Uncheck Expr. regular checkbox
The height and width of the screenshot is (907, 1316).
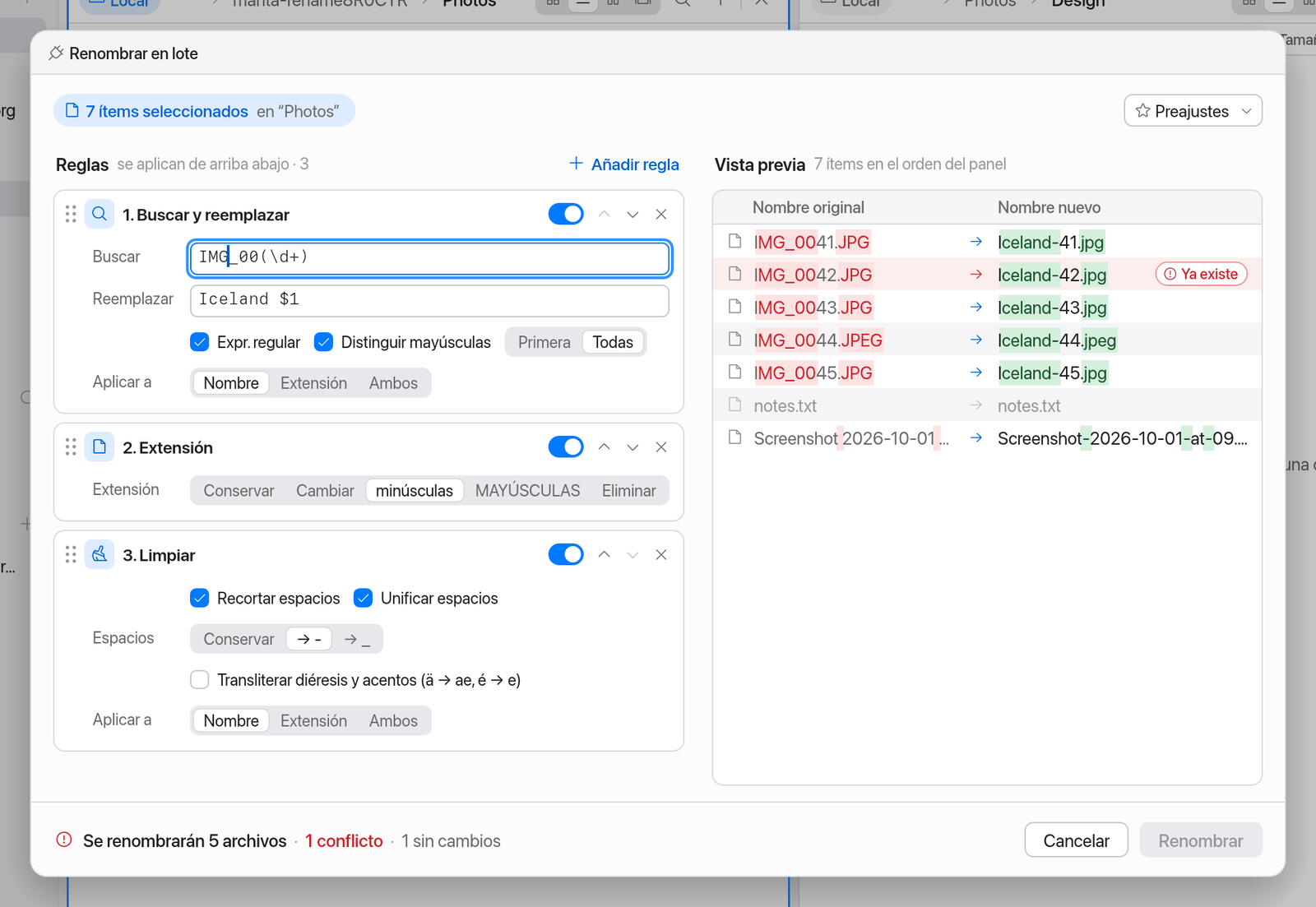pyautogui.click(x=200, y=342)
